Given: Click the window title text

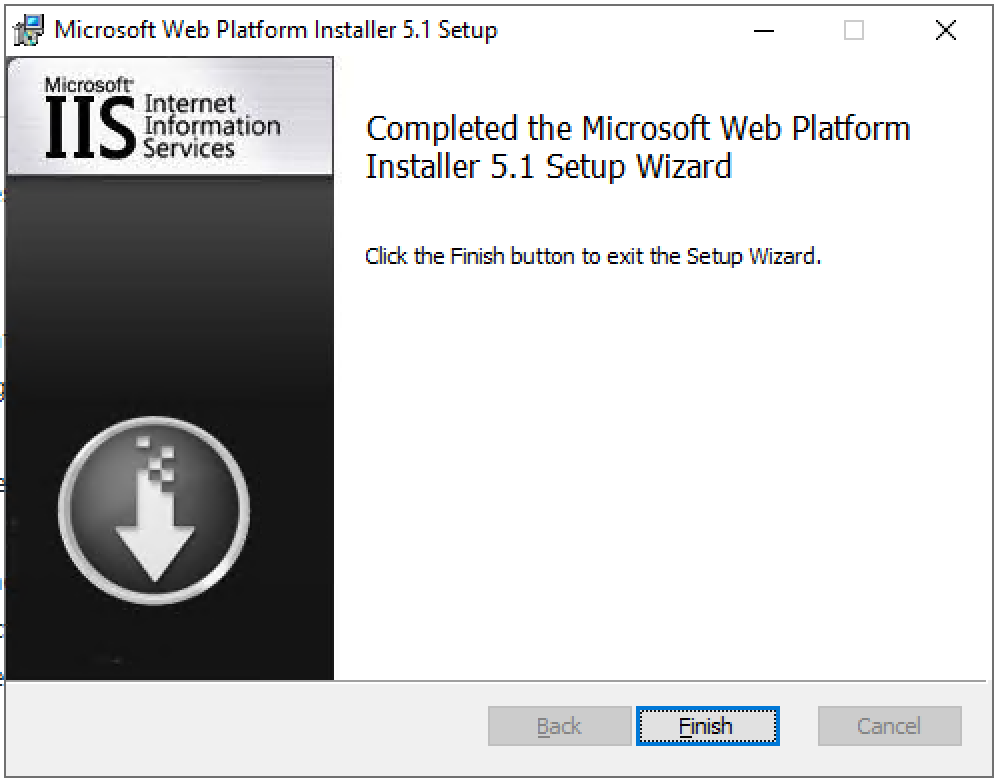Looking at the screenshot, I should coord(275,30).
